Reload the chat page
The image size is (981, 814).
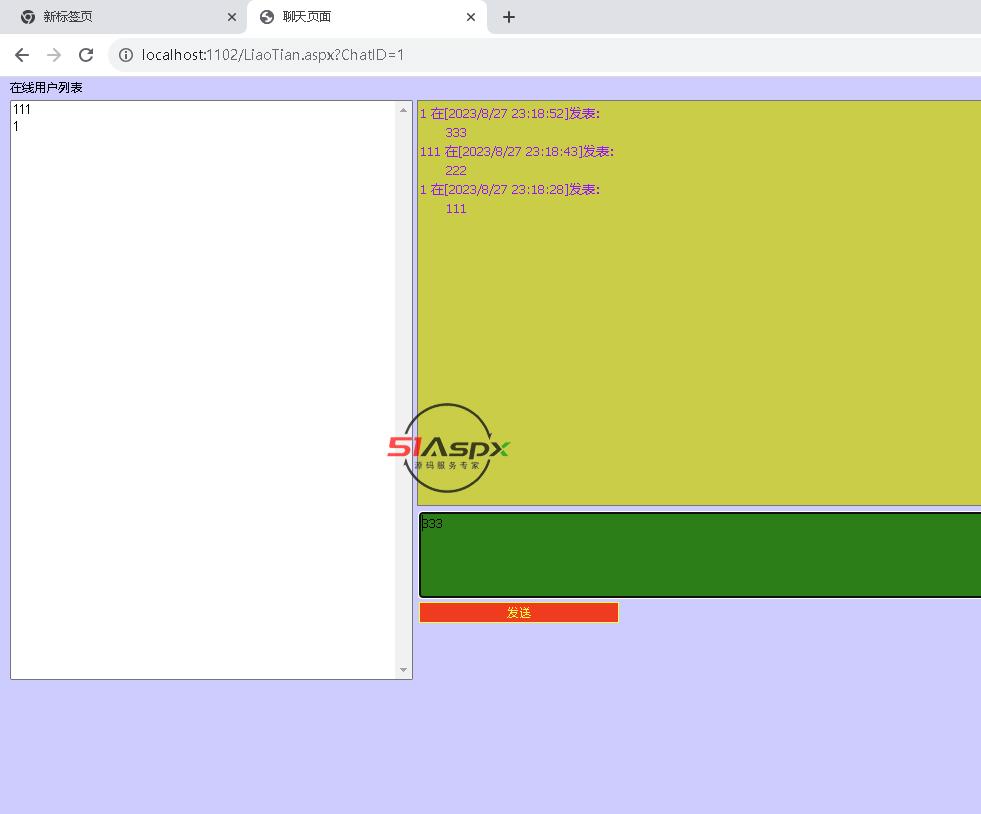[x=86, y=55]
